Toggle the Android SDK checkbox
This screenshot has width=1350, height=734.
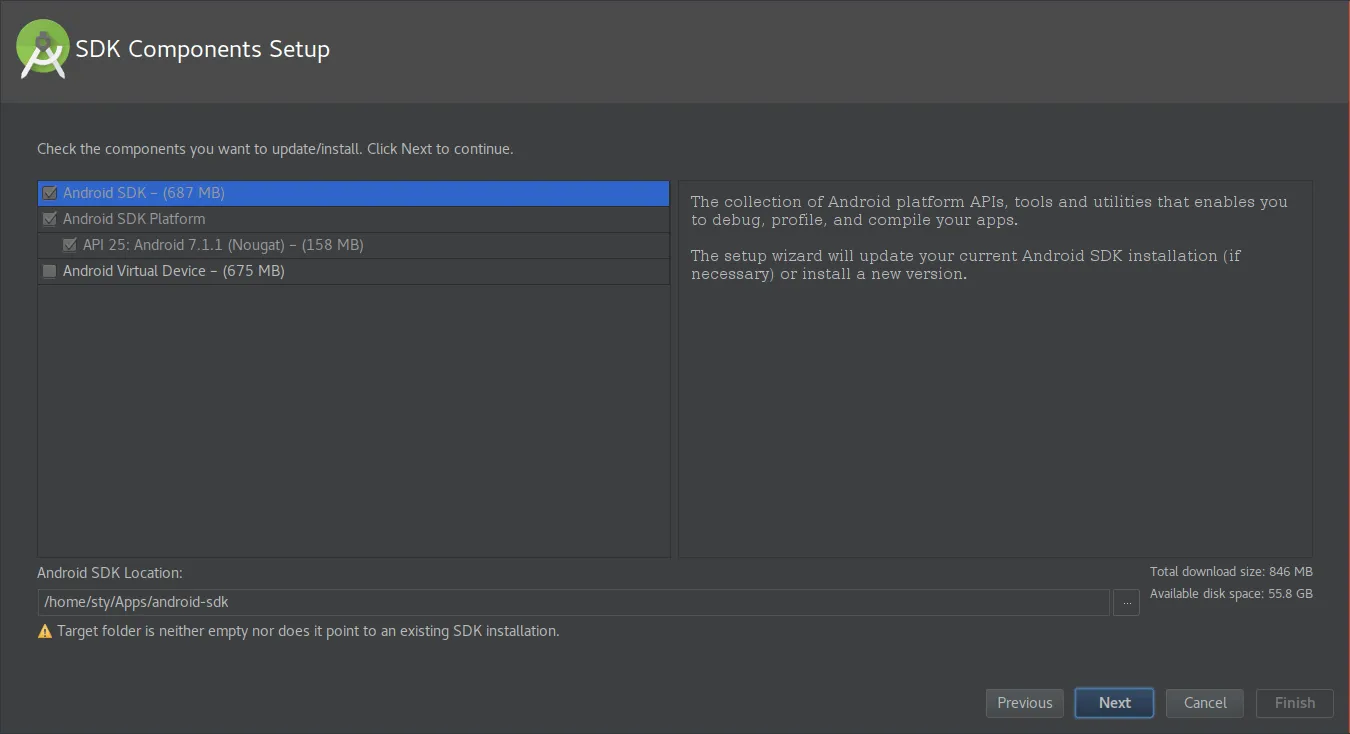click(50, 193)
